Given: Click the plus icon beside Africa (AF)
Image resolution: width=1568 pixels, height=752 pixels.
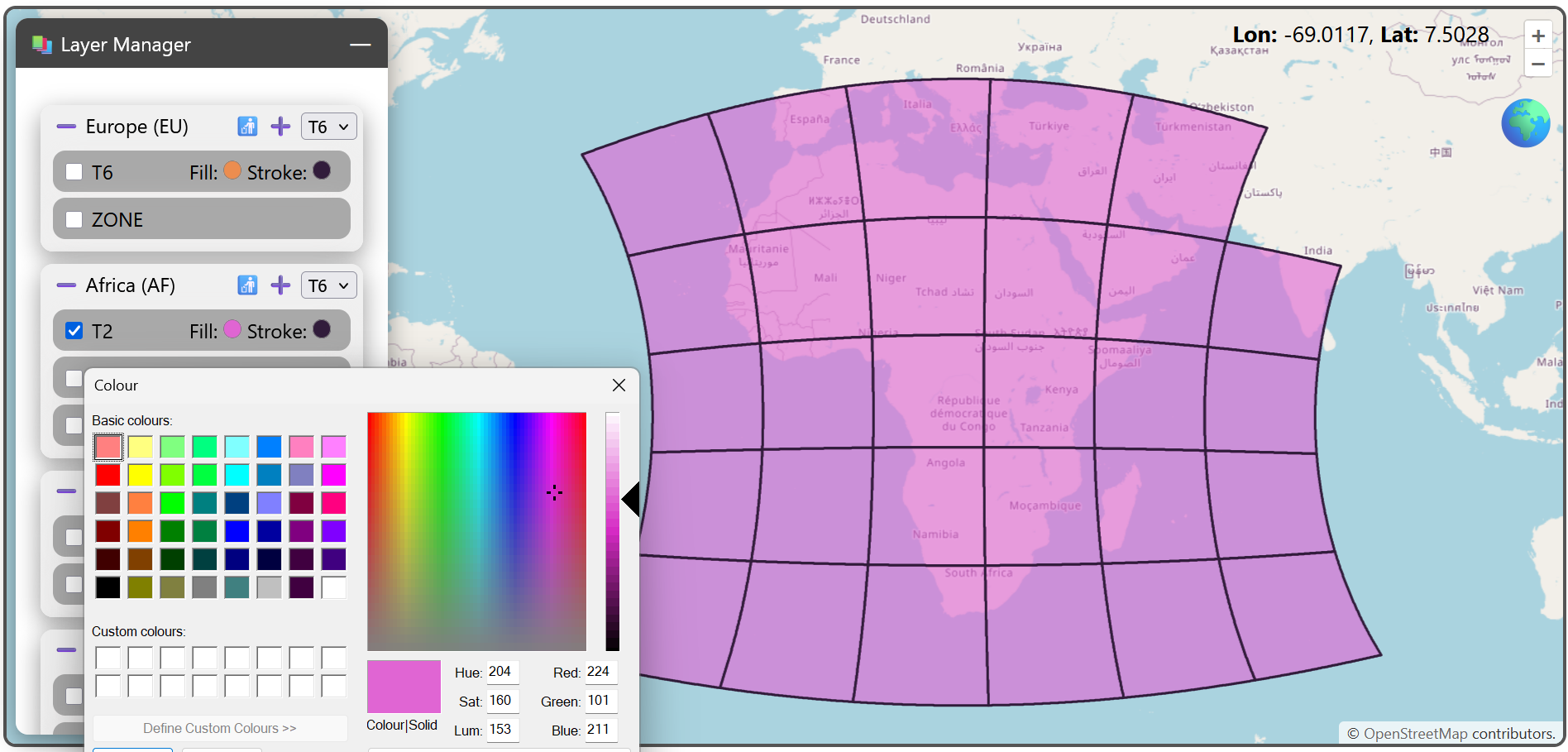Looking at the screenshot, I should pyautogui.click(x=280, y=285).
